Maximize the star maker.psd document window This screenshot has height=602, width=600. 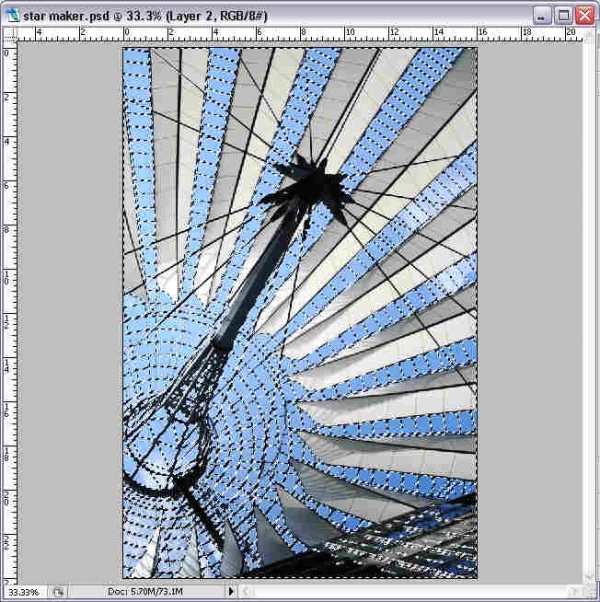pyautogui.click(x=564, y=16)
